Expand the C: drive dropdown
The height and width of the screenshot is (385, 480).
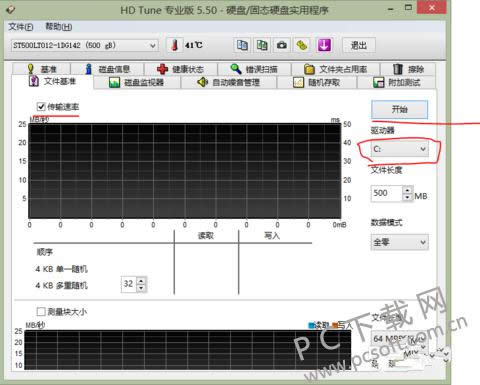(x=399, y=149)
